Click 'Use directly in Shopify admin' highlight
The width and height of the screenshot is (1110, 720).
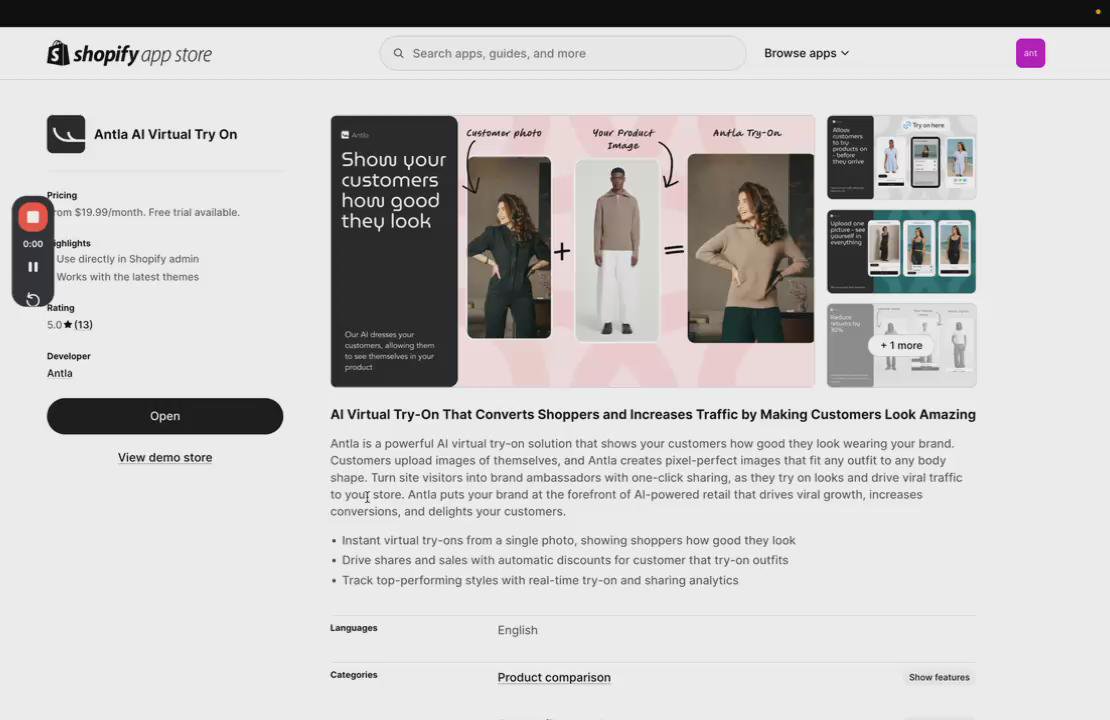(127, 259)
